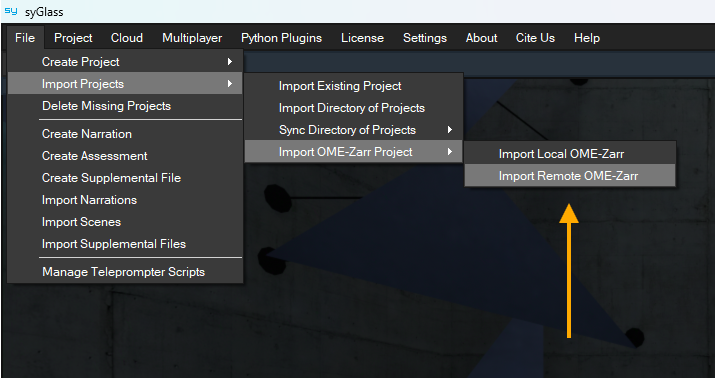Expand Import OME-Zarr Project submenu

click(x=354, y=152)
